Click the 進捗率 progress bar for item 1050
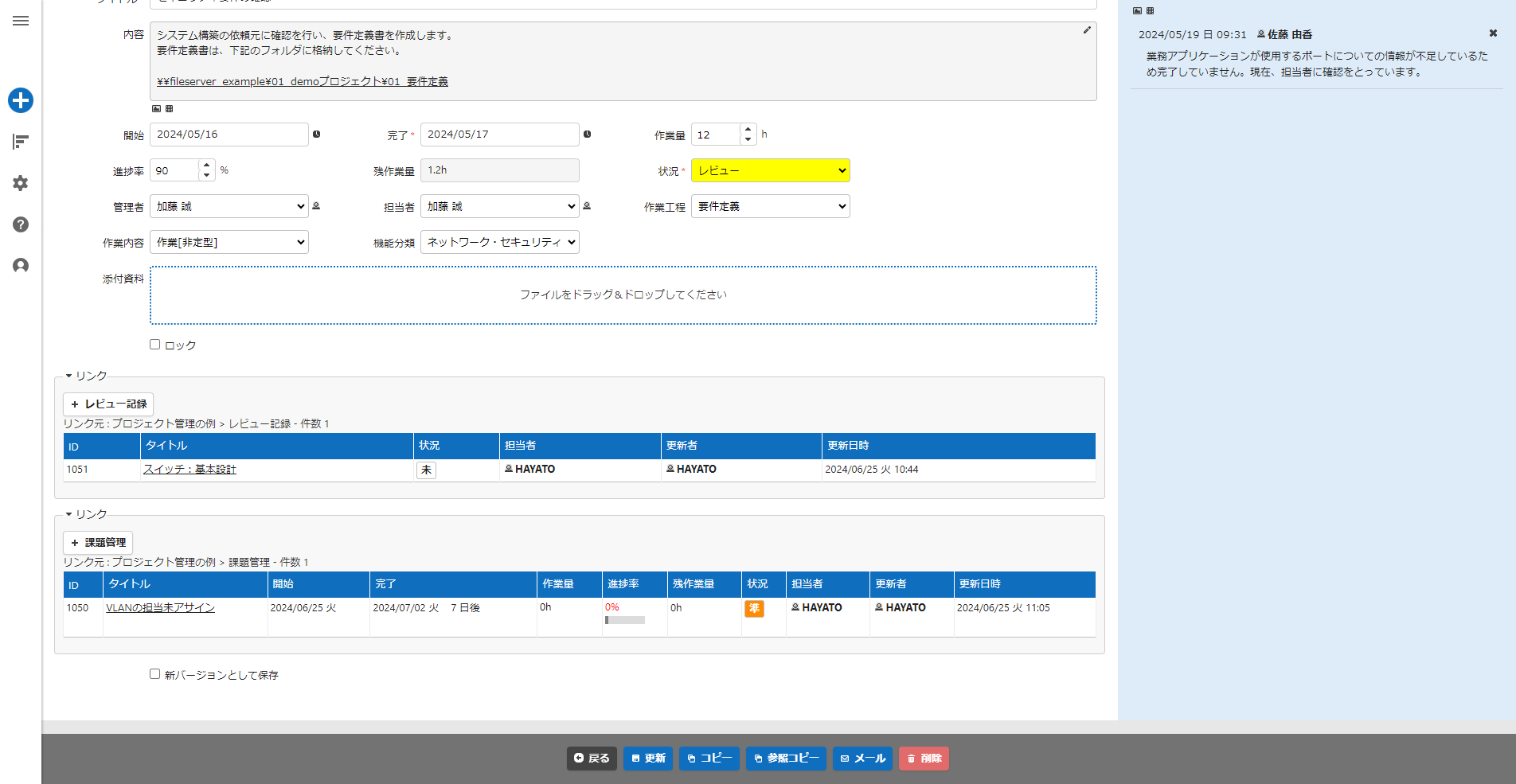1516x784 pixels. (625, 620)
